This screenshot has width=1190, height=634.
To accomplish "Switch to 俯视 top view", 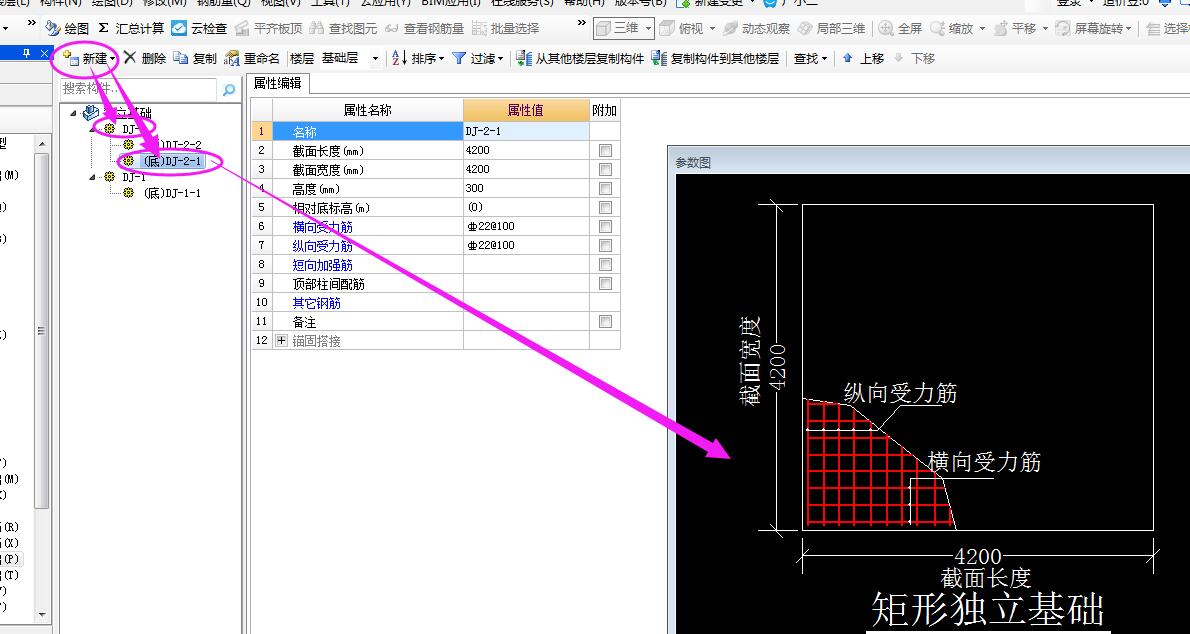I will (682, 28).
